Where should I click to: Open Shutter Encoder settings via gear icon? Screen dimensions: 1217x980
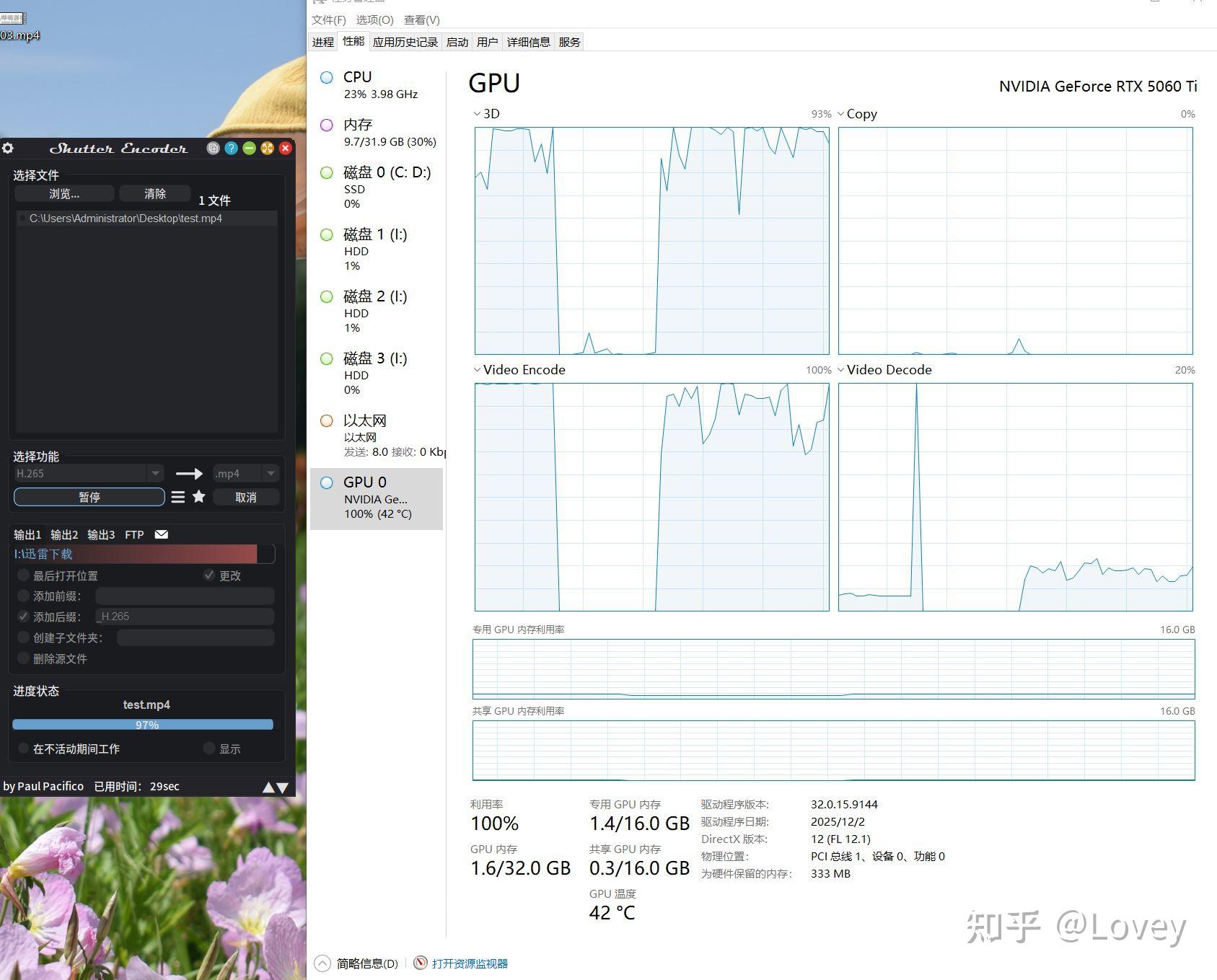click(x=8, y=148)
